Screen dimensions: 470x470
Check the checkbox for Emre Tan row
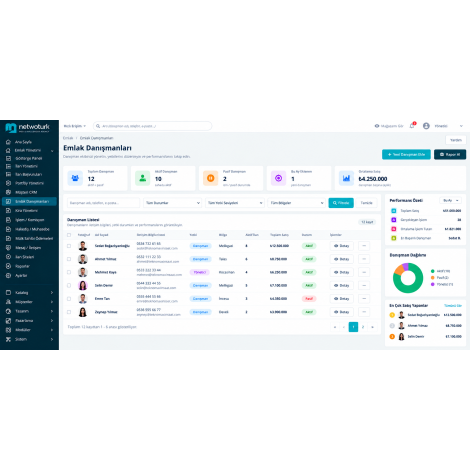[69, 299]
